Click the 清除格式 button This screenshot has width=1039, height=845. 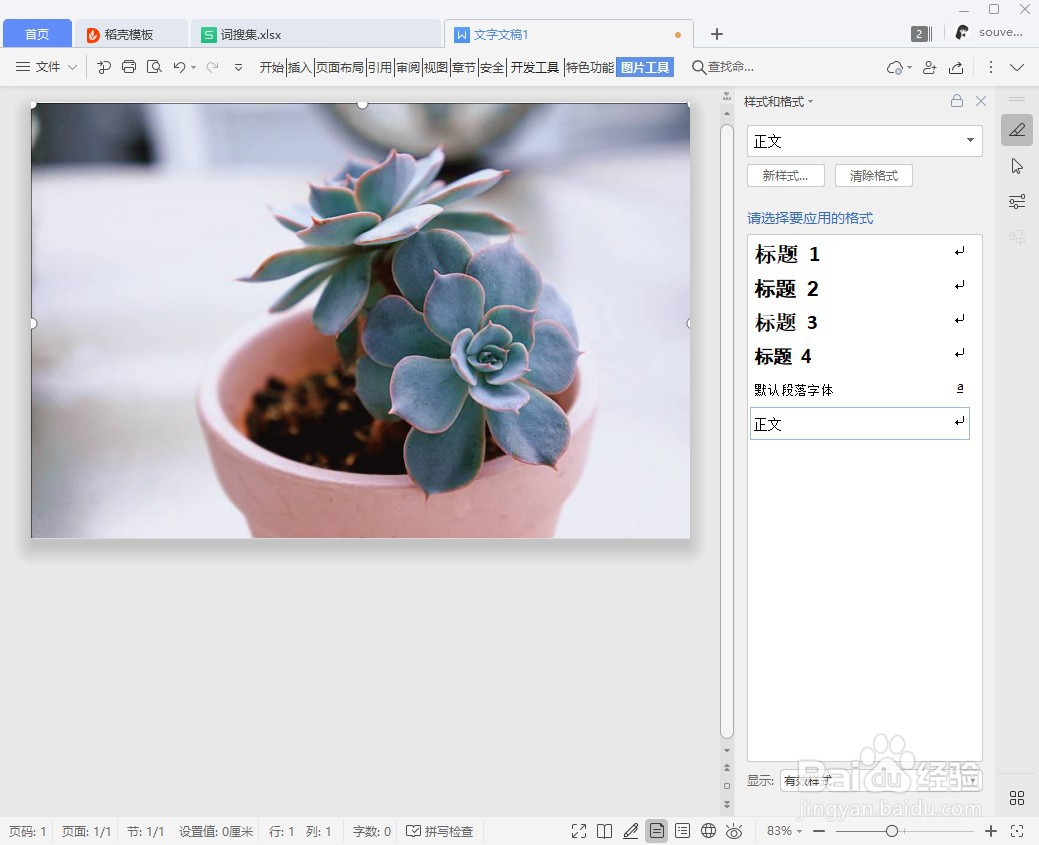coord(874,176)
